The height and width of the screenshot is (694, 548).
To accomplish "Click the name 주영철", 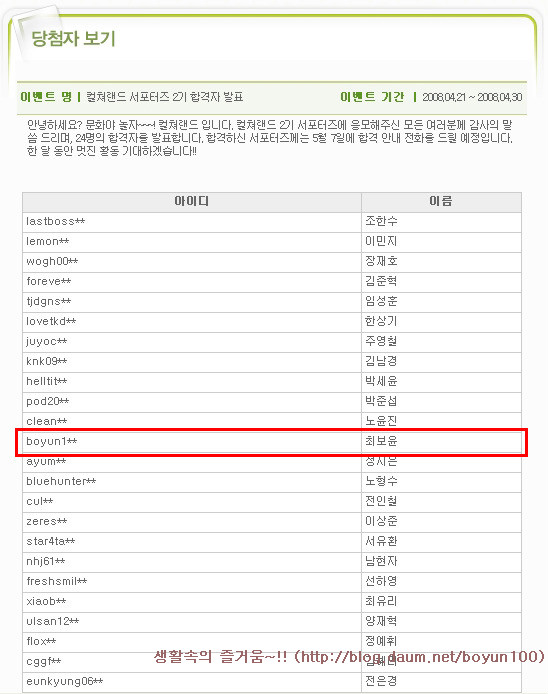I will coord(381,341).
